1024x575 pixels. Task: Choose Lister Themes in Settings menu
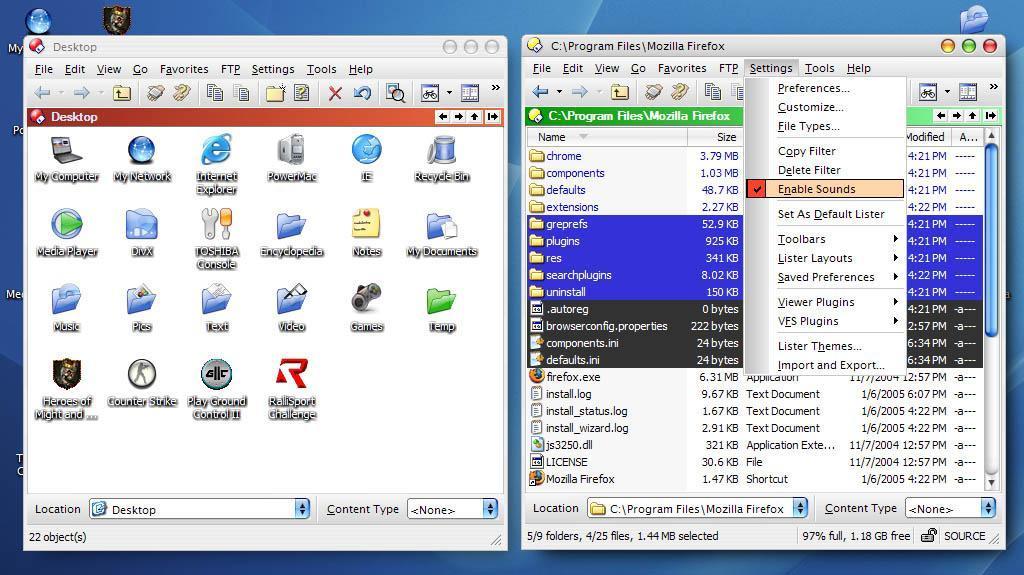tap(820, 346)
